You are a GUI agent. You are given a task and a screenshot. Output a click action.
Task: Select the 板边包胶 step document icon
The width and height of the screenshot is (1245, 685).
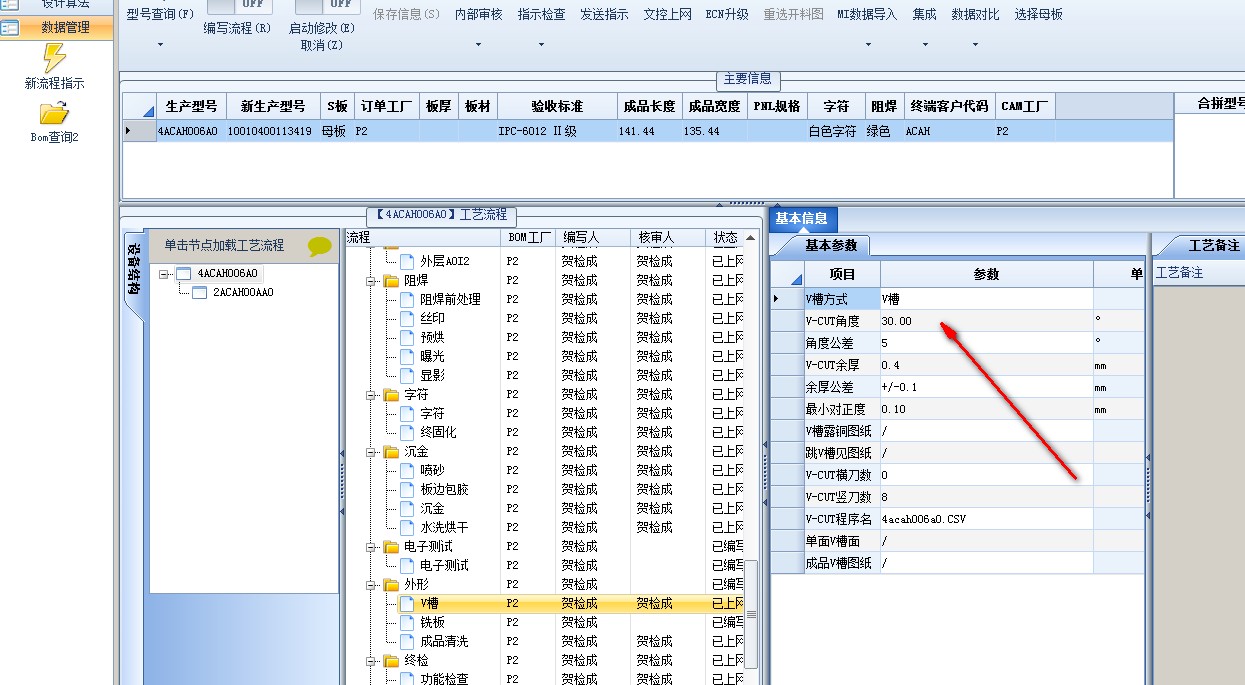tap(407, 490)
